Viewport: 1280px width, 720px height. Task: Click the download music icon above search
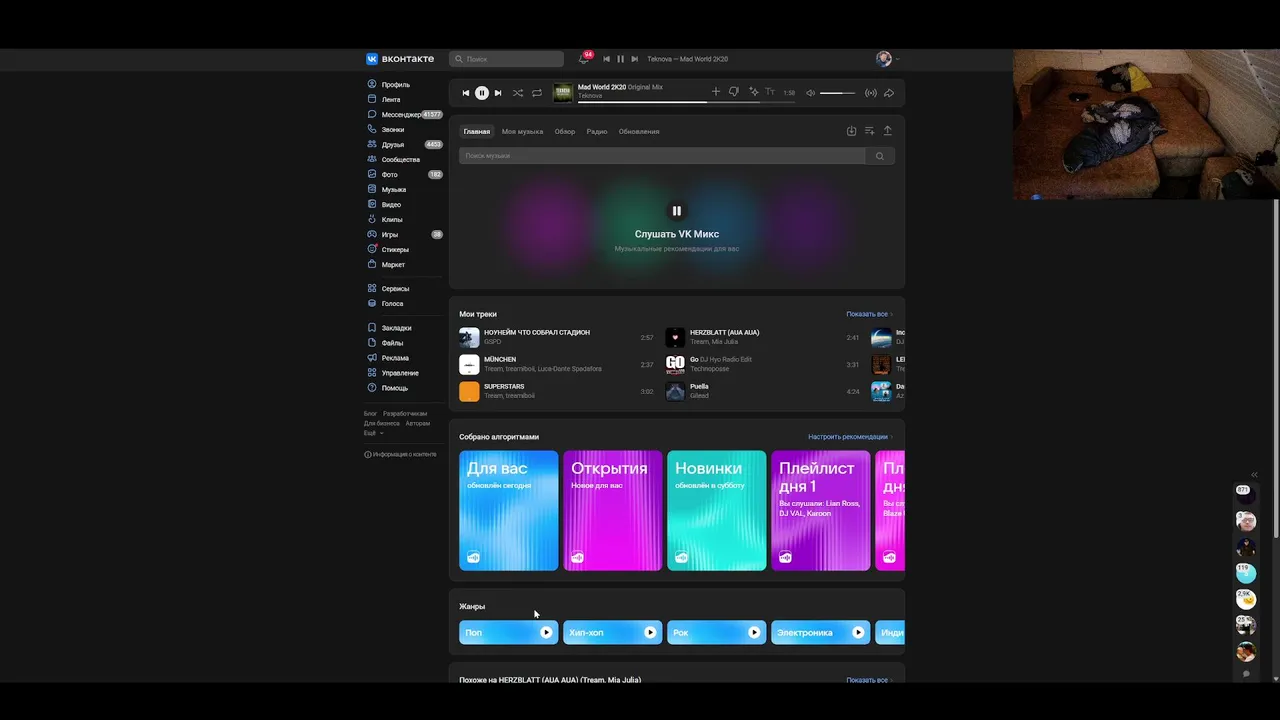pos(852,131)
